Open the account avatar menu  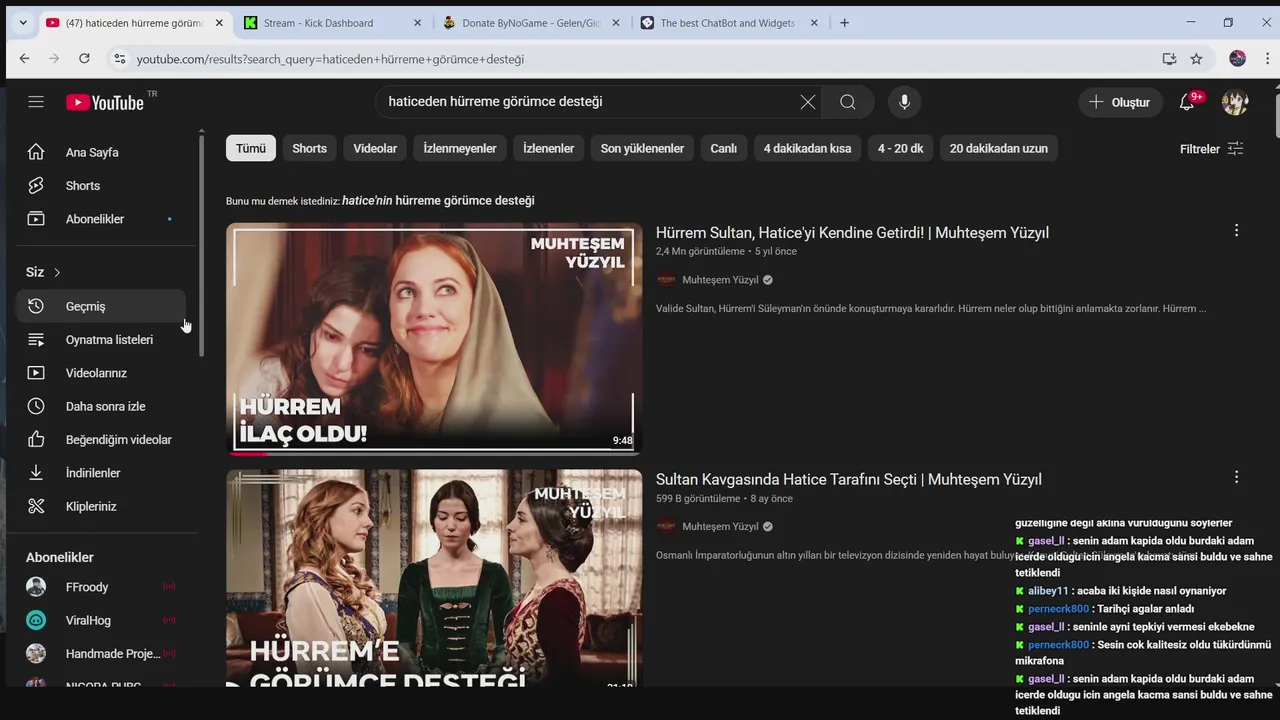coord(1235,102)
